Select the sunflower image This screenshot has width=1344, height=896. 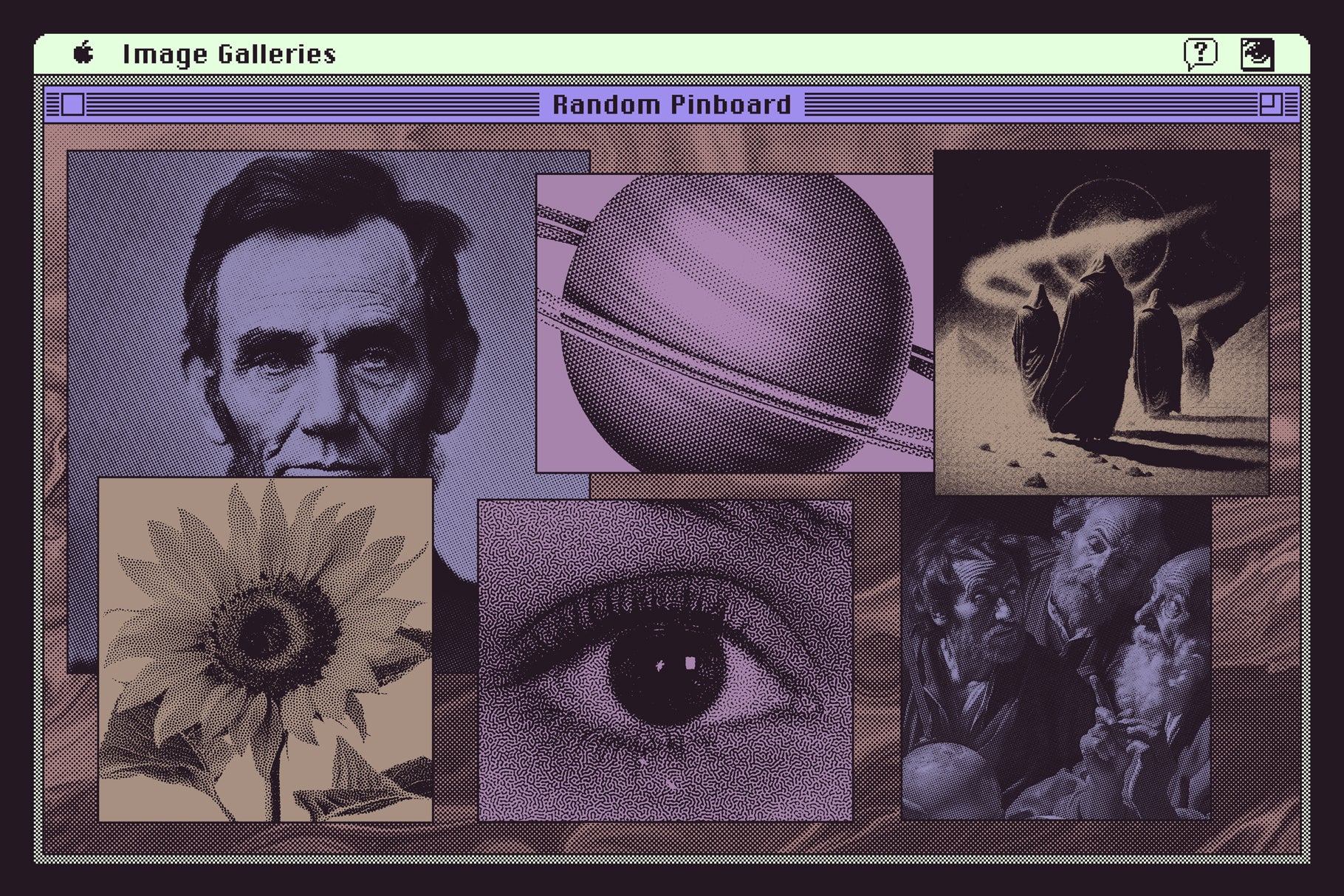point(265,649)
